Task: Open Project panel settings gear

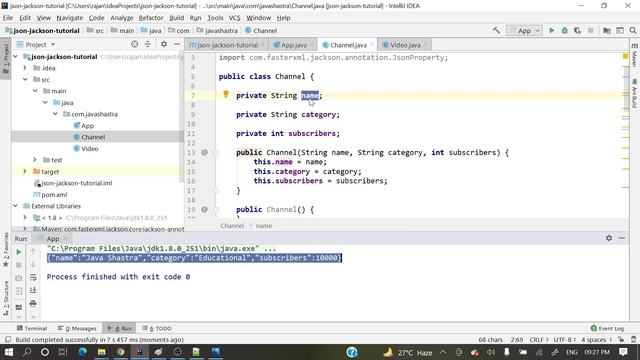Action: (x=164, y=44)
